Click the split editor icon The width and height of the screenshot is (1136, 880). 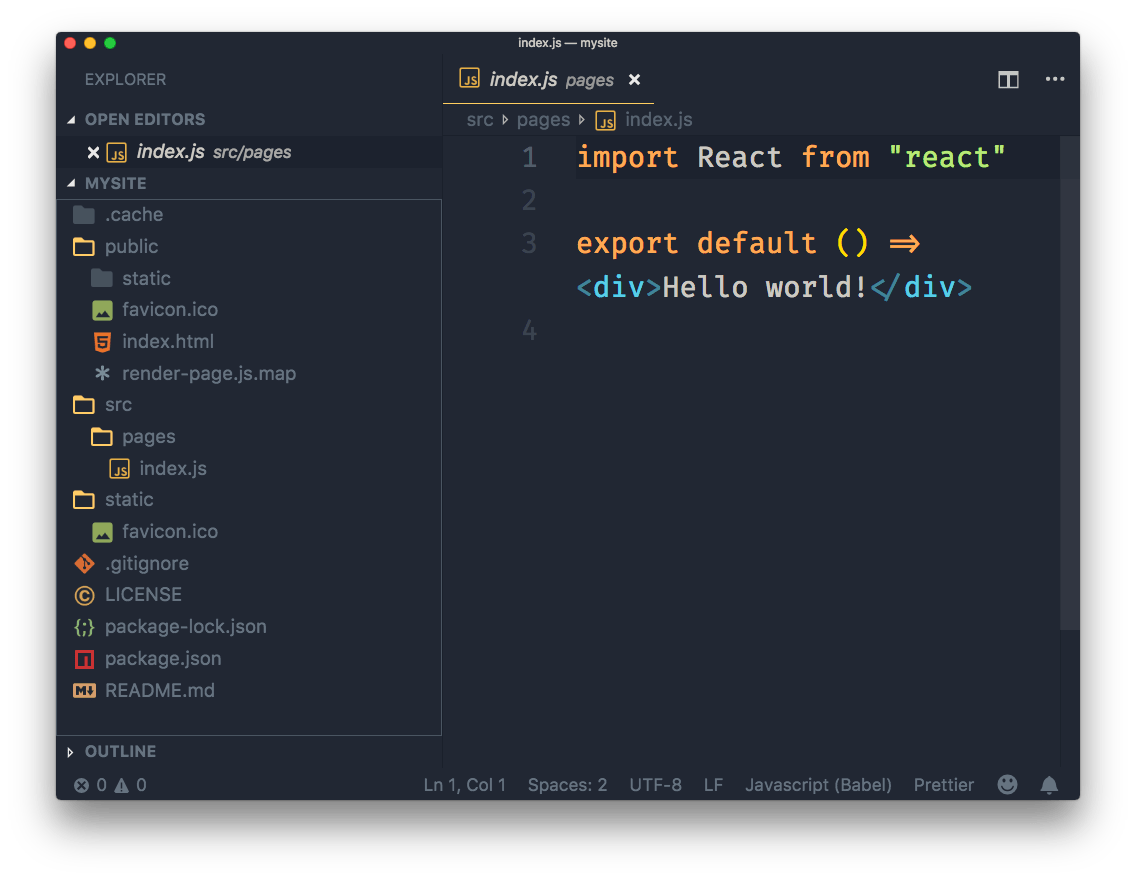click(1008, 80)
